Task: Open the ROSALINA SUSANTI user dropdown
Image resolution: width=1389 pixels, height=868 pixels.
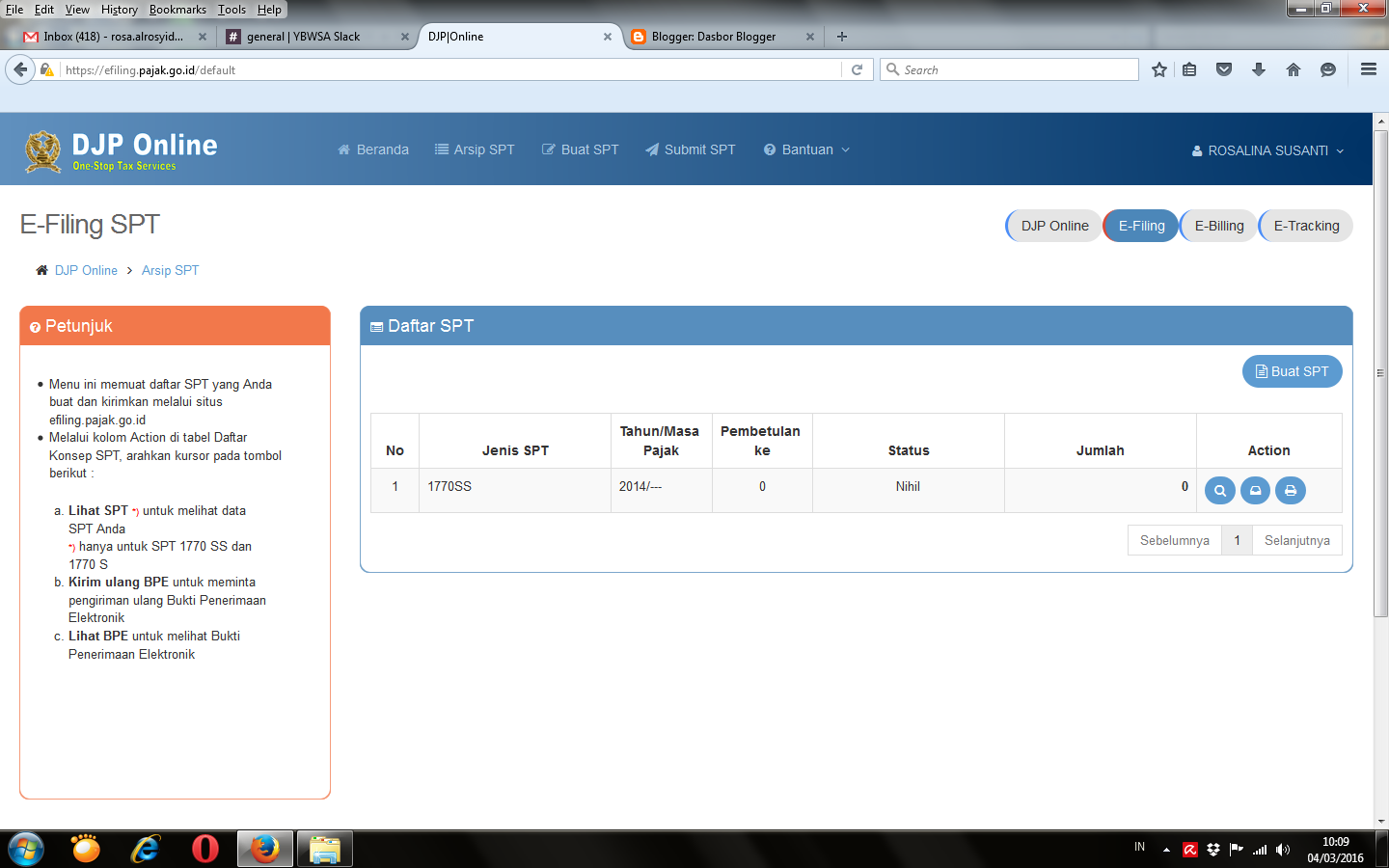Action: coord(1267,150)
